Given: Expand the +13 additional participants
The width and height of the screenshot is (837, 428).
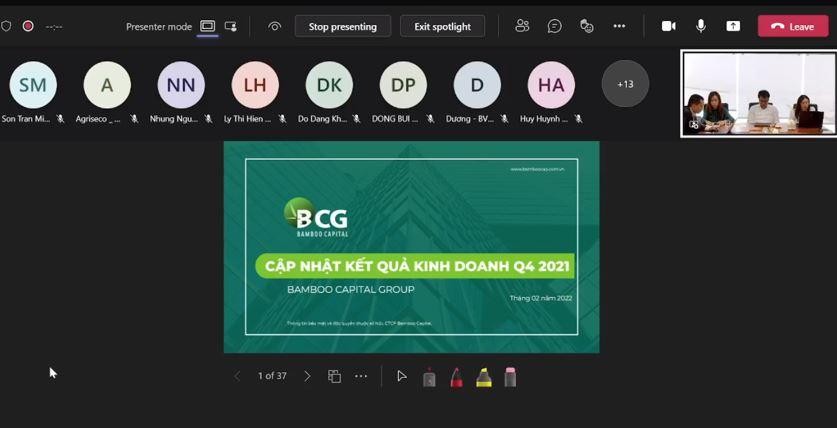Looking at the screenshot, I should pos(625,84).
